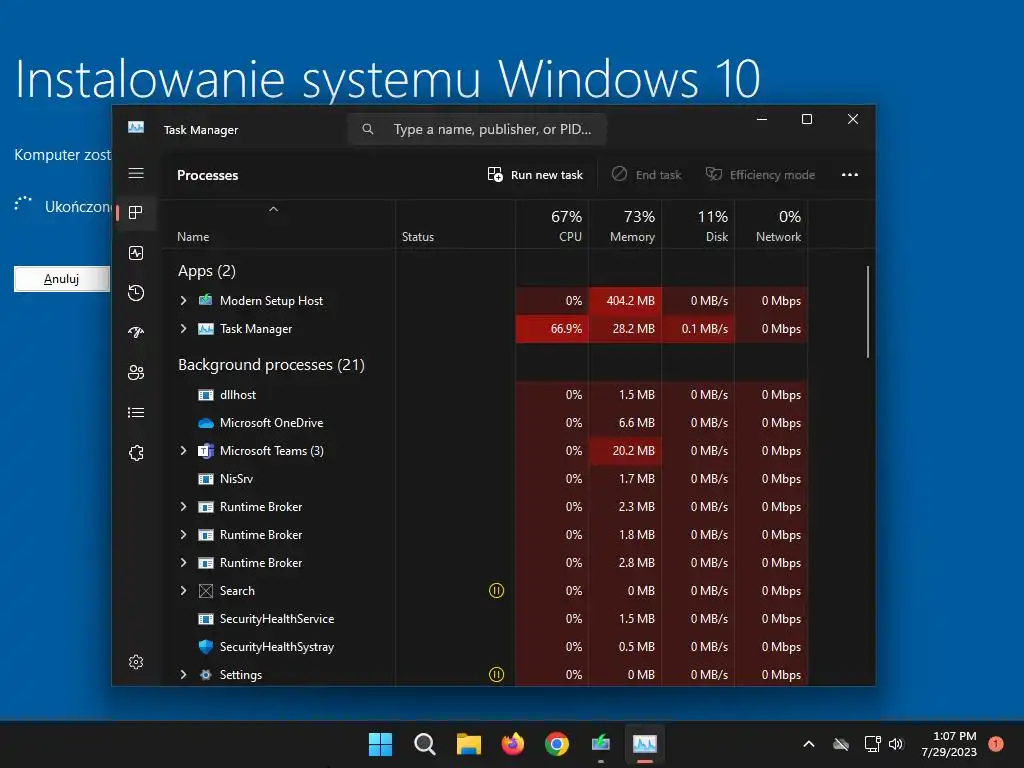Screen dimensions: 1024x768
Task: Expand the first Runtime Broker entry
Action: [x=184, y=506]
